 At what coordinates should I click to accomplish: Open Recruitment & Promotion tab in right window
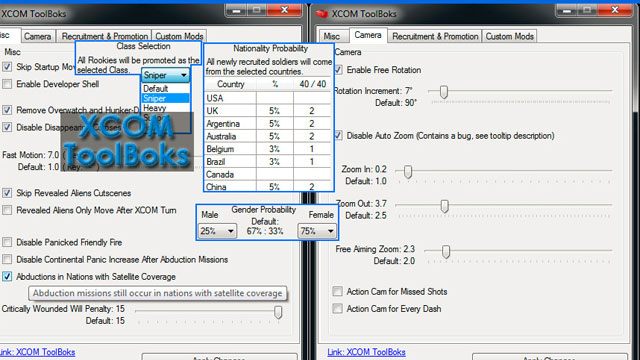[435, 36]
